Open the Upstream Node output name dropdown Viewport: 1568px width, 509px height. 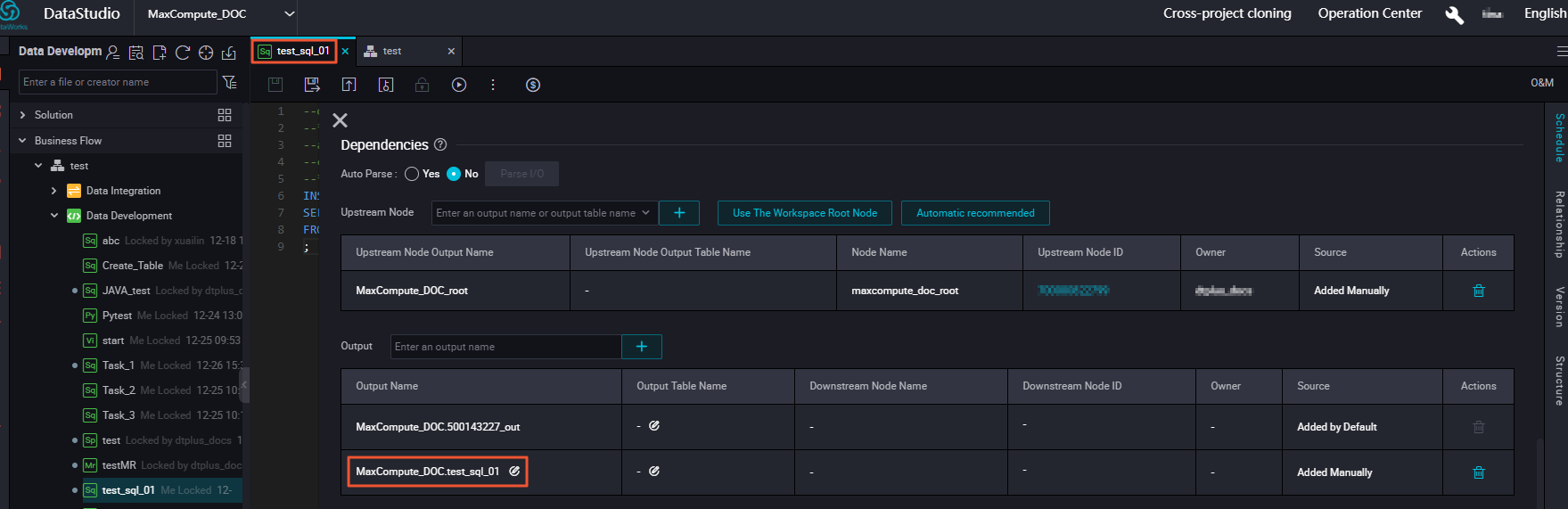tap(545, 213)
